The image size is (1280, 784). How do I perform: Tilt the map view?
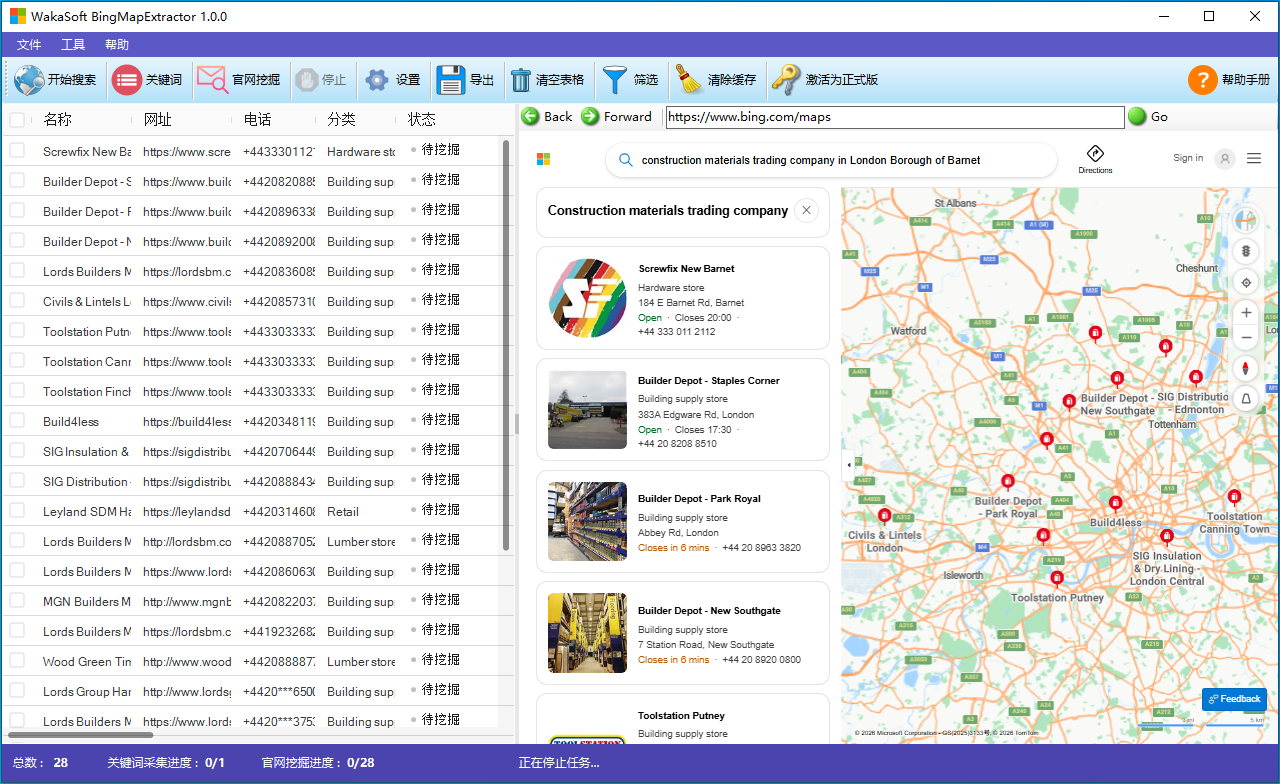pos(1246,398)
